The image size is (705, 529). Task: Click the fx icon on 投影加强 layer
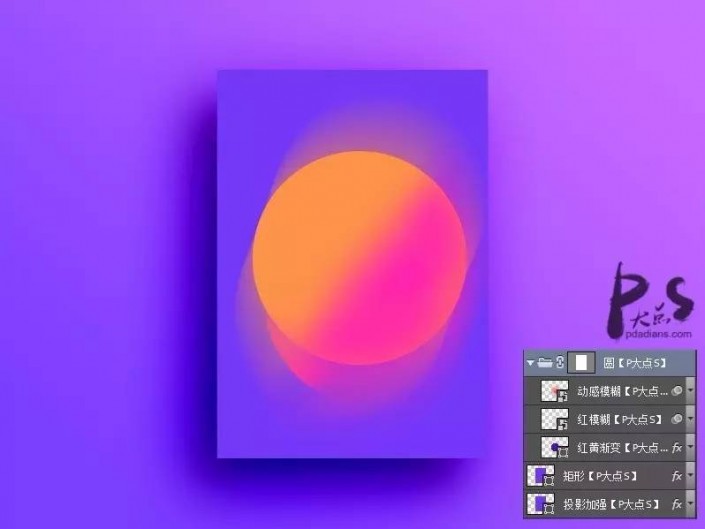click(677, 504)
